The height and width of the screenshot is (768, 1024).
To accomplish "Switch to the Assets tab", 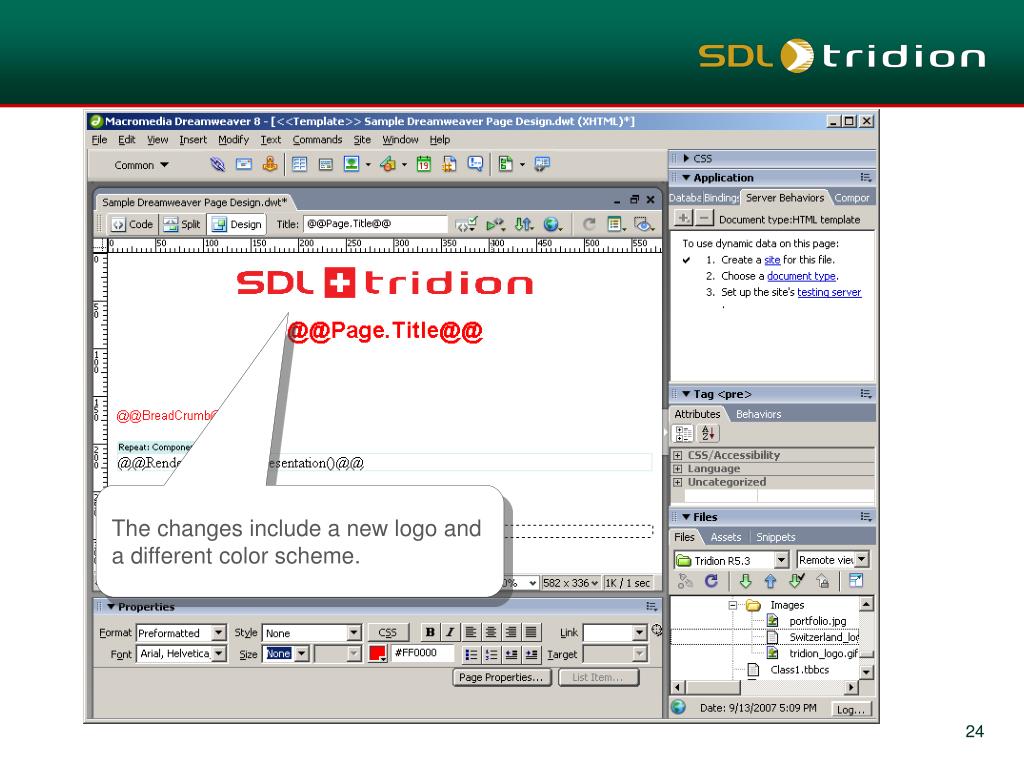I will point(726,537).
